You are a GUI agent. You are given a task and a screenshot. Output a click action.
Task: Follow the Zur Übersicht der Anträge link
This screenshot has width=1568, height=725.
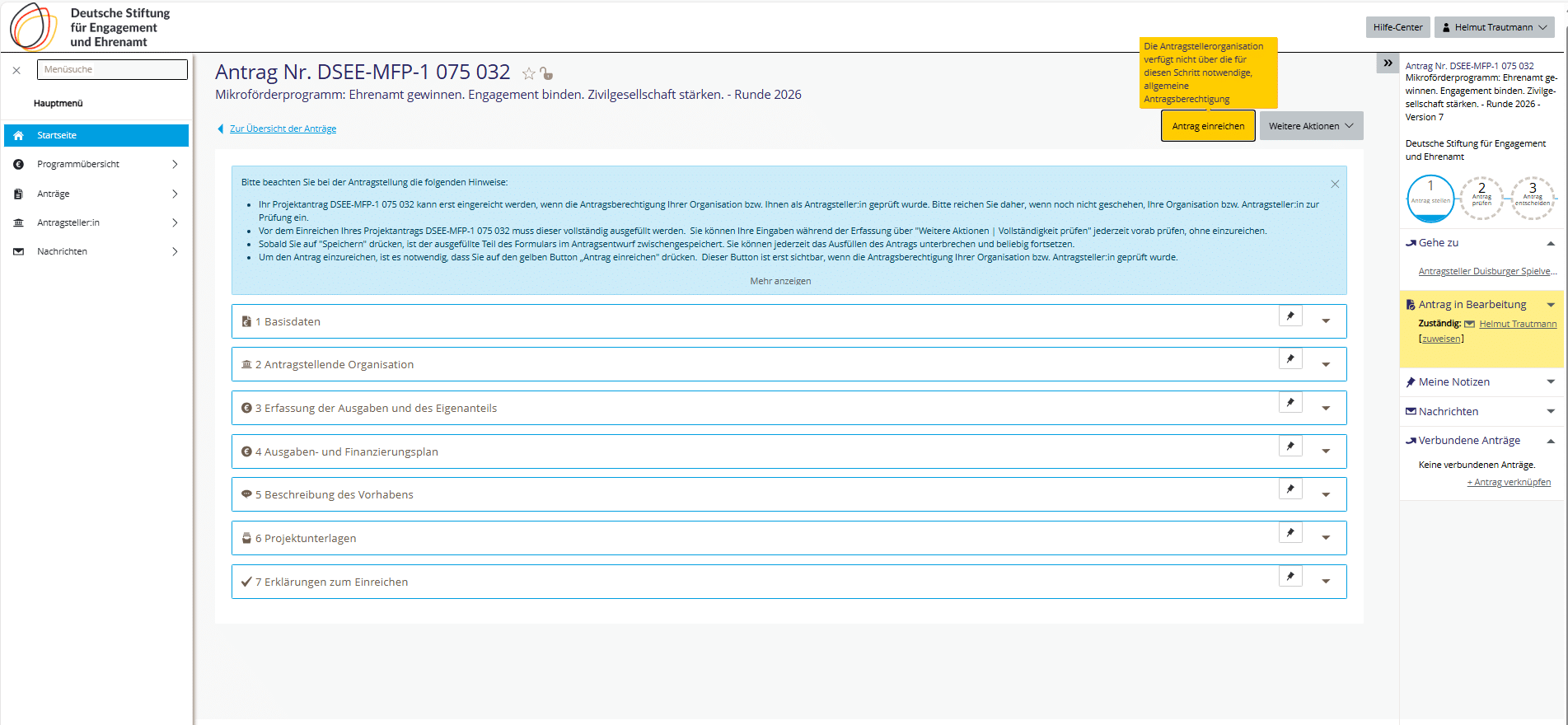point(283,129)
